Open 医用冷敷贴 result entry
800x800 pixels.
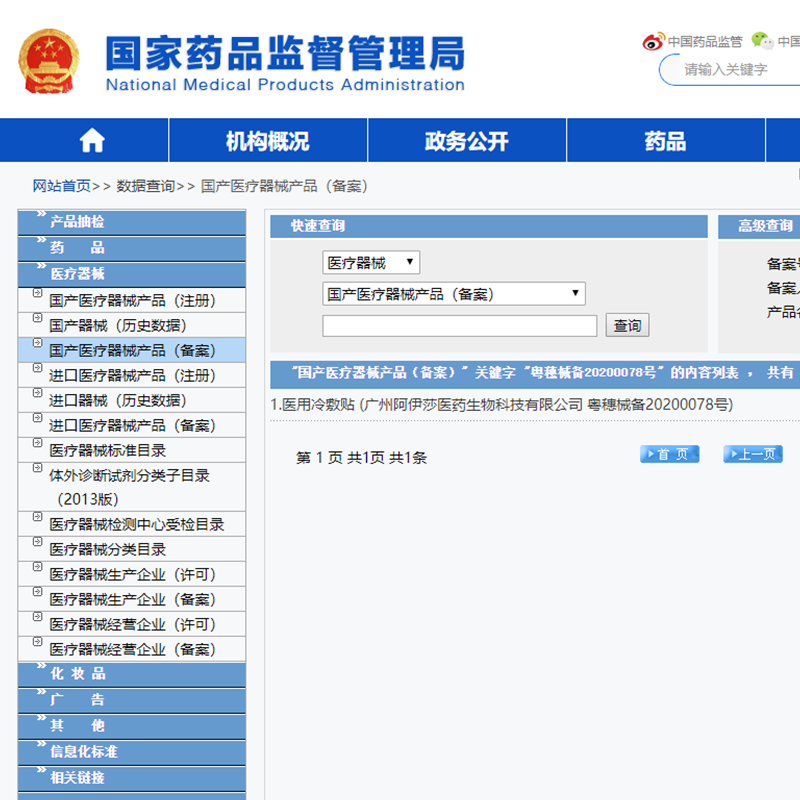[502, 405]
